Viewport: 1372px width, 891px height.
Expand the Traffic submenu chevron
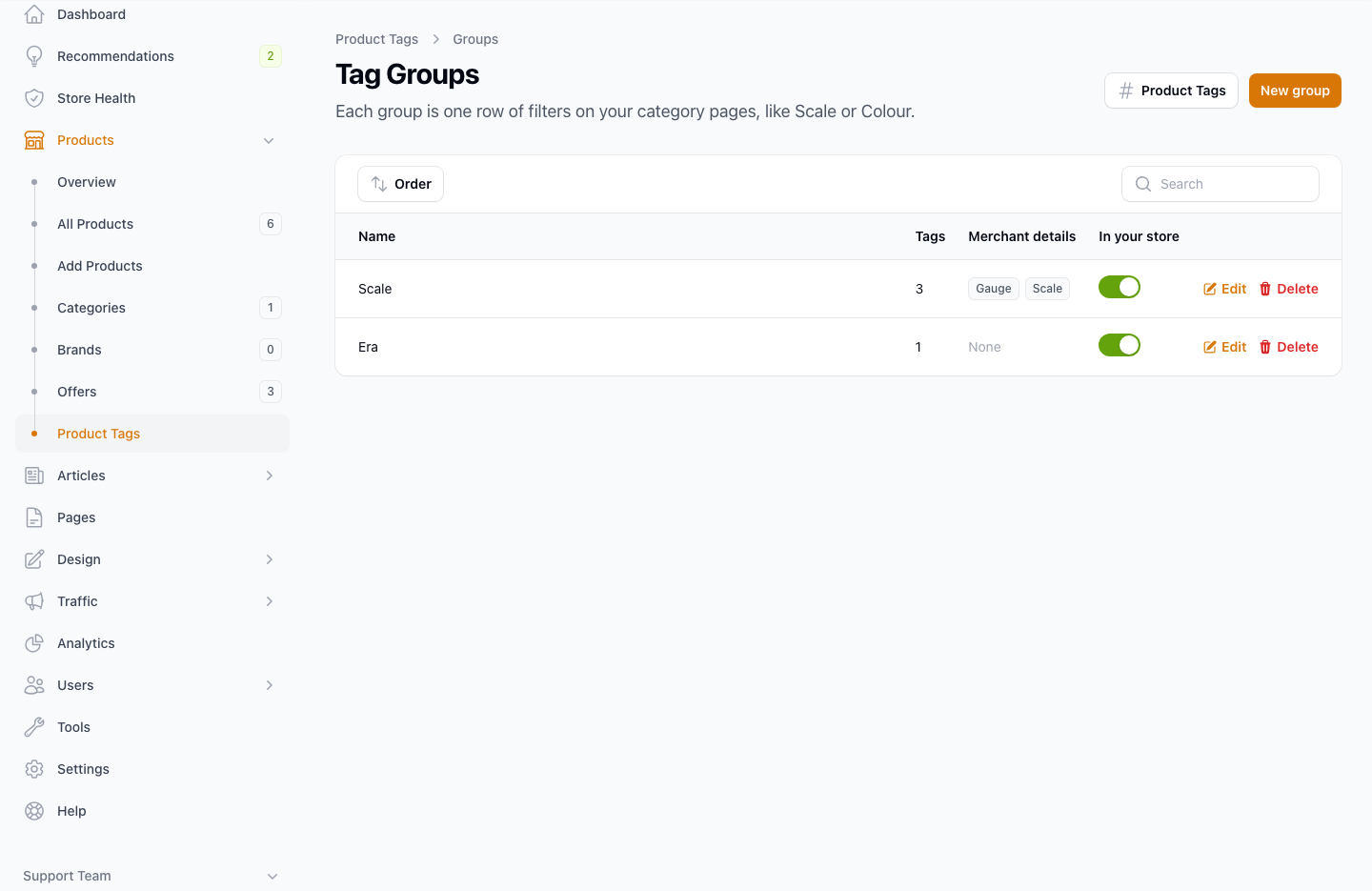click(270, 601)
